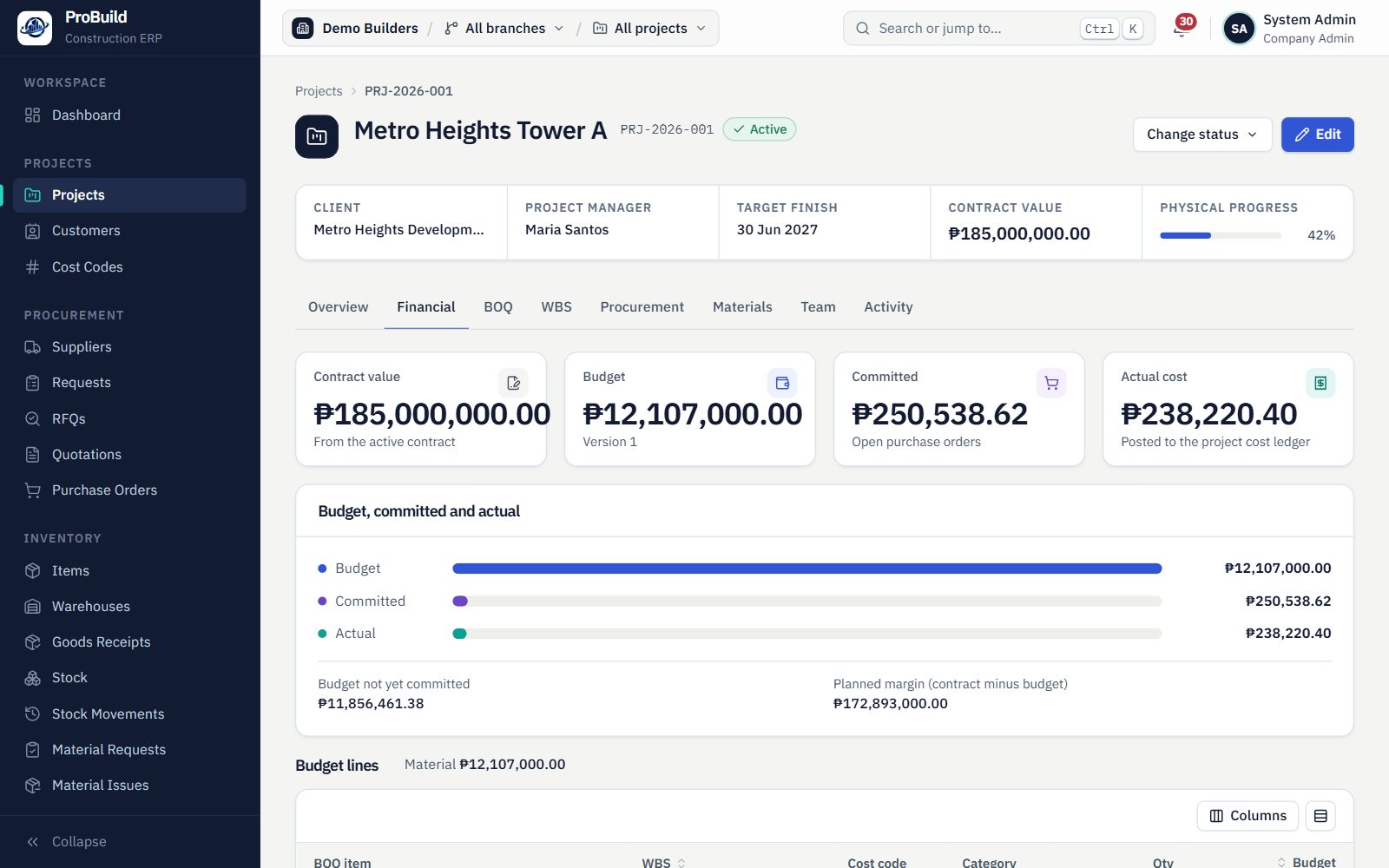
Task: Open Cost Codes hash icon
Action: coord(33,267)
